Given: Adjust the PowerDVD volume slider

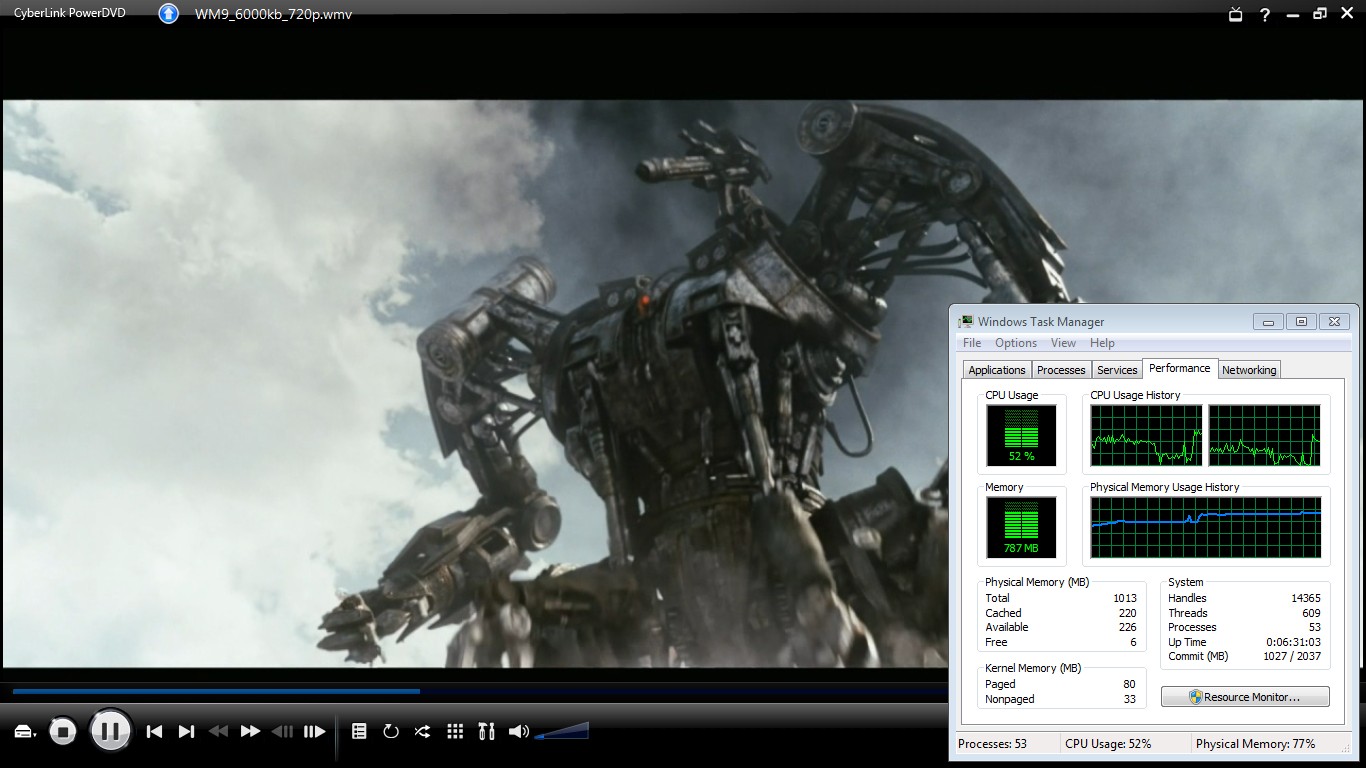Looking at the screenshot, I should click(x=562, y=731).
